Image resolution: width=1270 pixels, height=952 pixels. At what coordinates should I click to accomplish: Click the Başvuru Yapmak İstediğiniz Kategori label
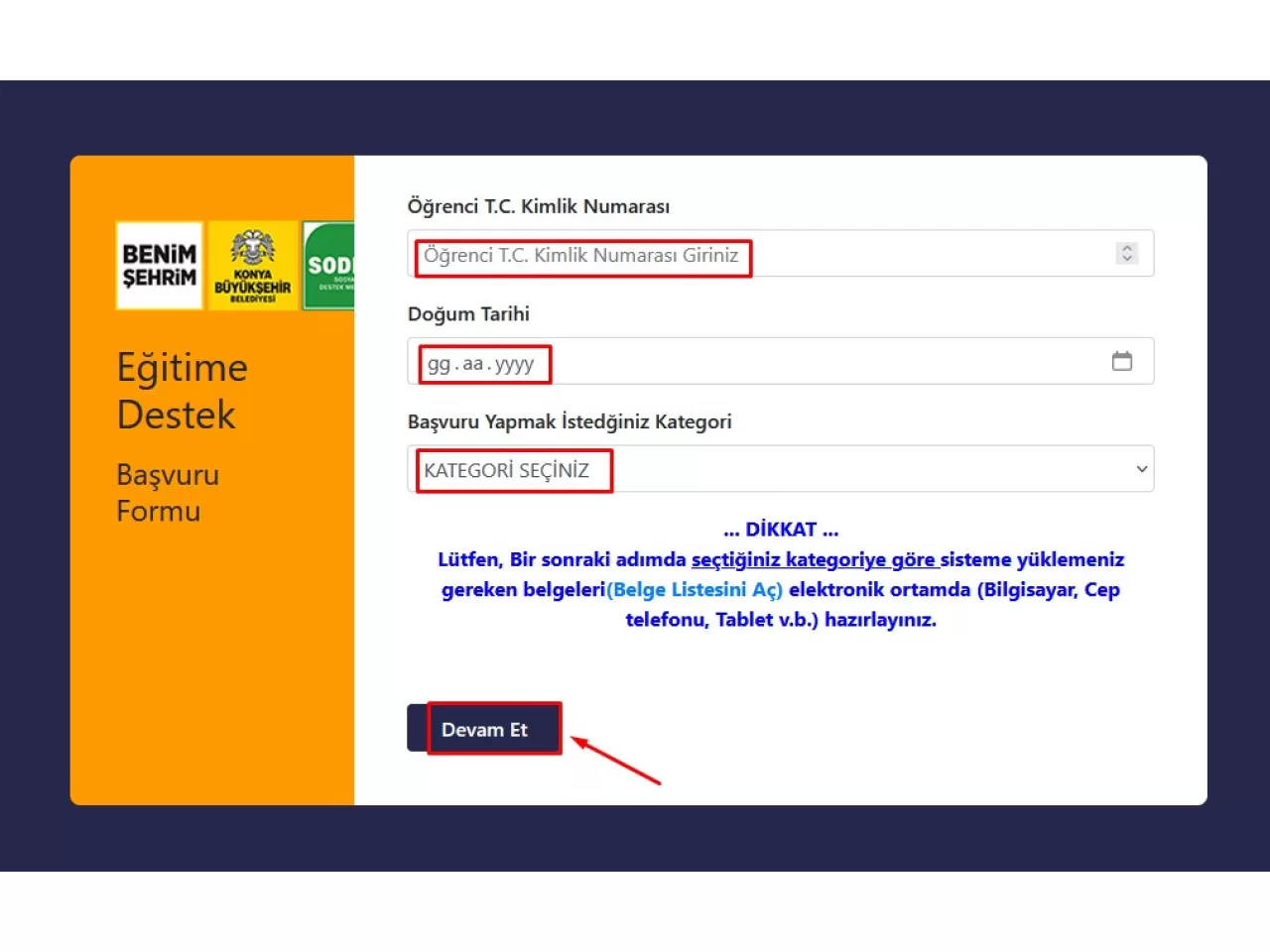click(x=570, y=421)
